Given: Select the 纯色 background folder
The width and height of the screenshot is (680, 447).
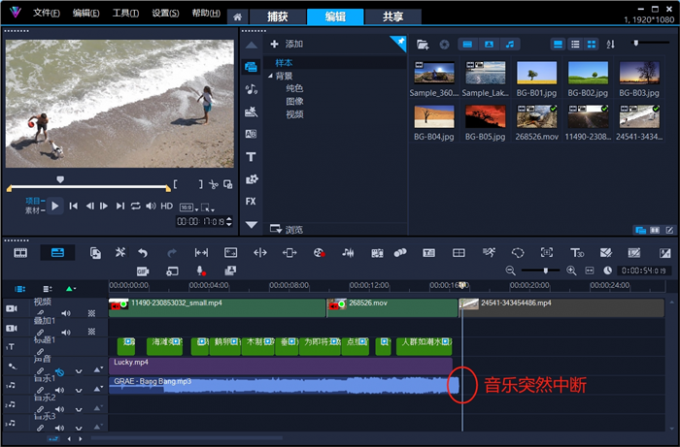Looking at the screenshot, I should (294, 88).
